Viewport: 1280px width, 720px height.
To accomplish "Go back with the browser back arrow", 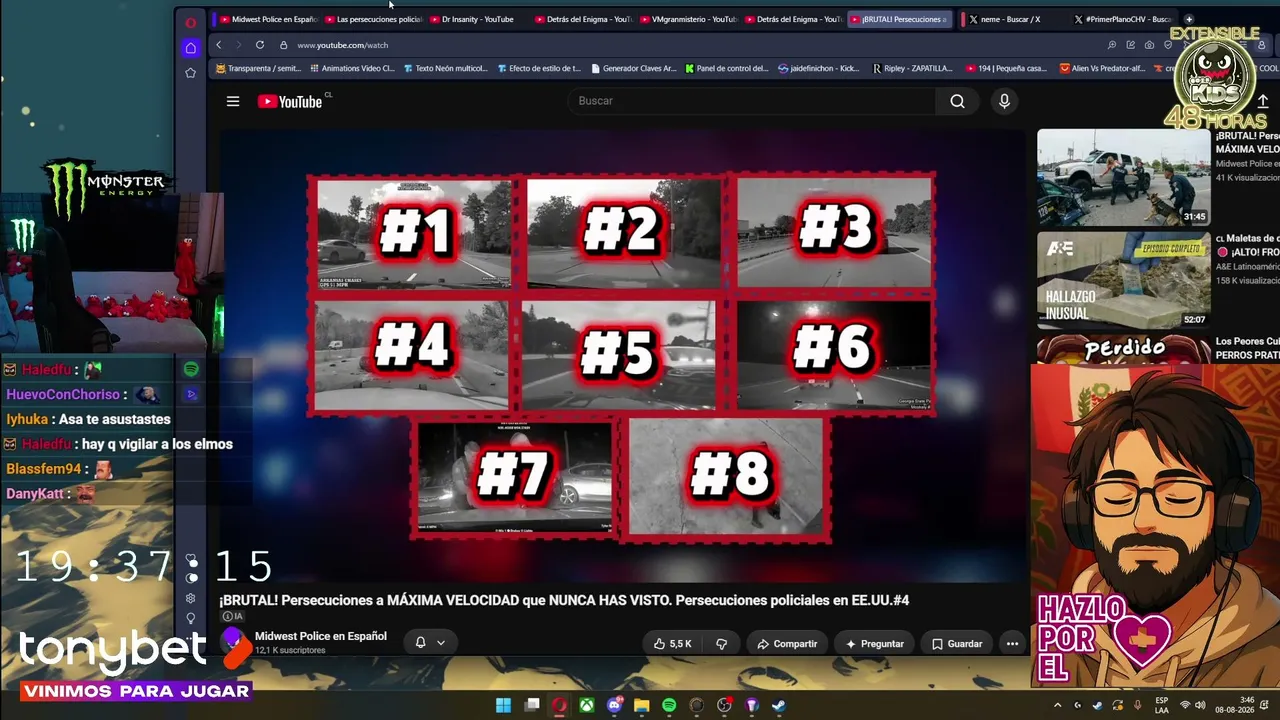I will (x=219, y=45).
